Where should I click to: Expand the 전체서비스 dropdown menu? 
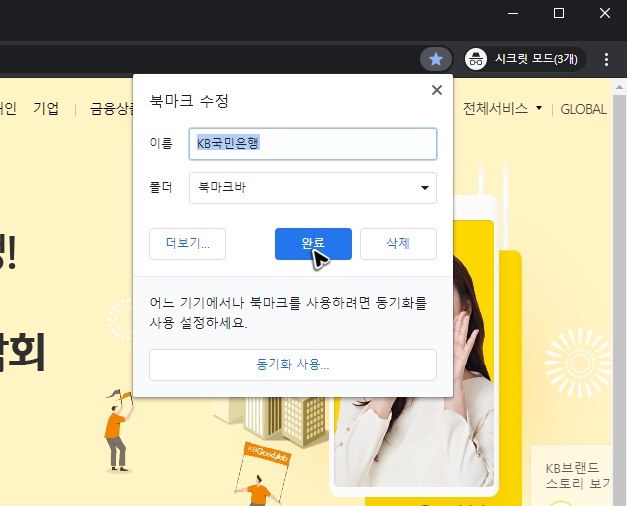point(502,108)
